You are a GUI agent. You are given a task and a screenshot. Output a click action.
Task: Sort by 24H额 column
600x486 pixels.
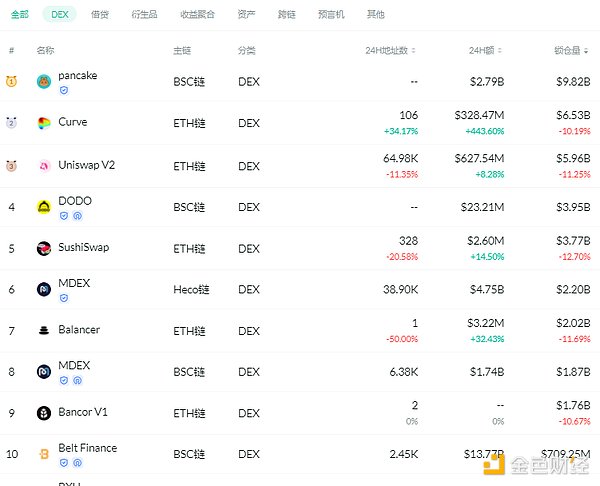(x=490, y=50)
